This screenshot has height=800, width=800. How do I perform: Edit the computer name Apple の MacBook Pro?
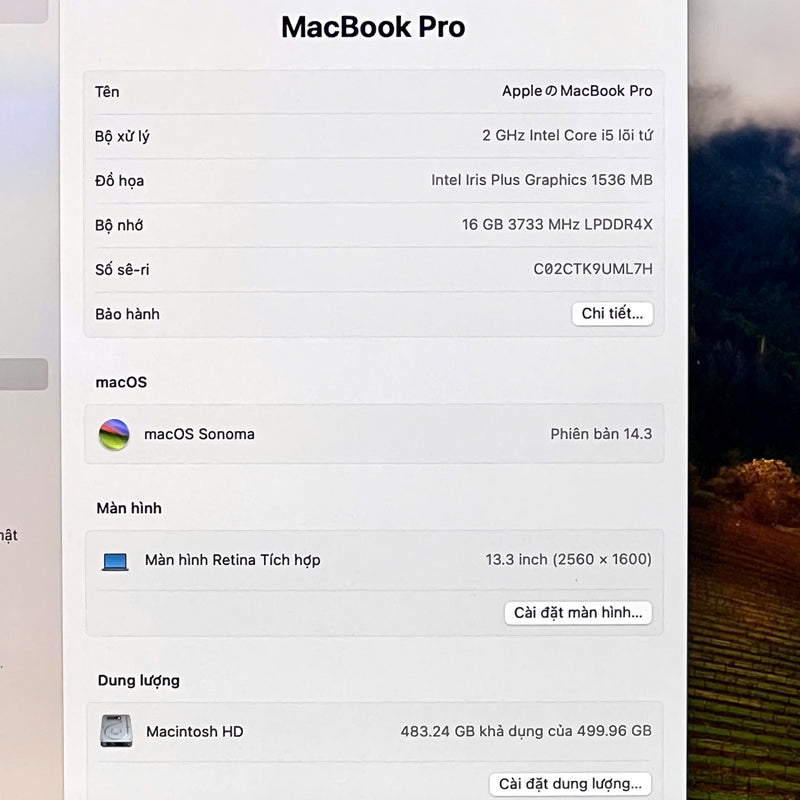tap(576, 91)
